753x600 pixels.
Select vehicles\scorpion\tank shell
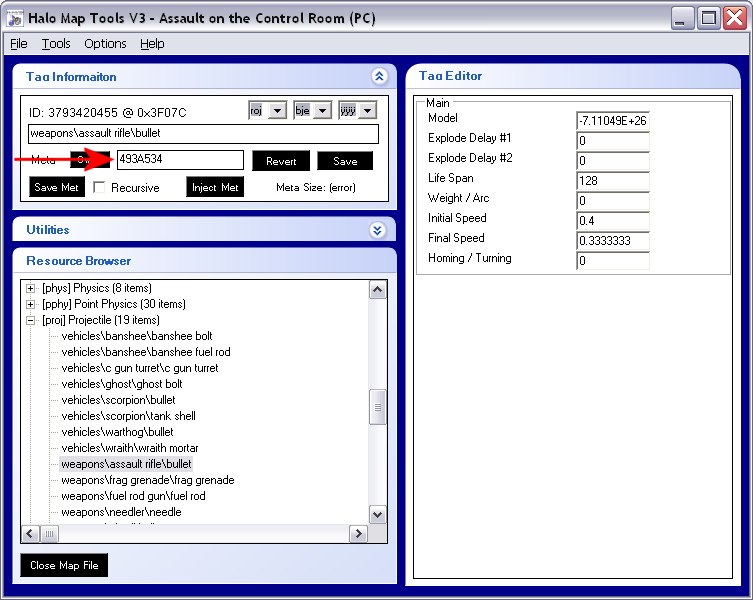point(128,416)
